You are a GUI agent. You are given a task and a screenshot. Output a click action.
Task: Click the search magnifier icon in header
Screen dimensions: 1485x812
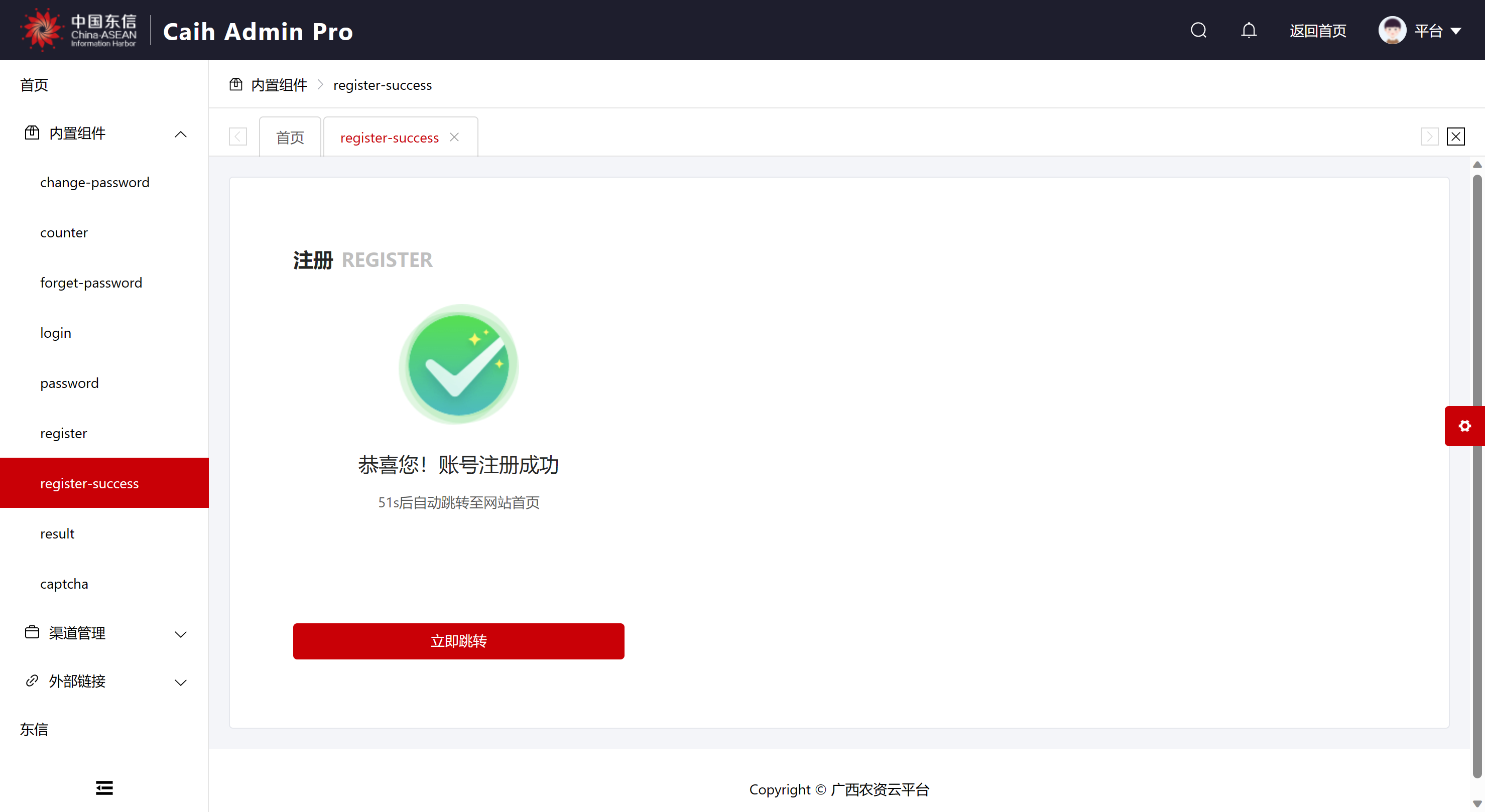pos(1198,30)
